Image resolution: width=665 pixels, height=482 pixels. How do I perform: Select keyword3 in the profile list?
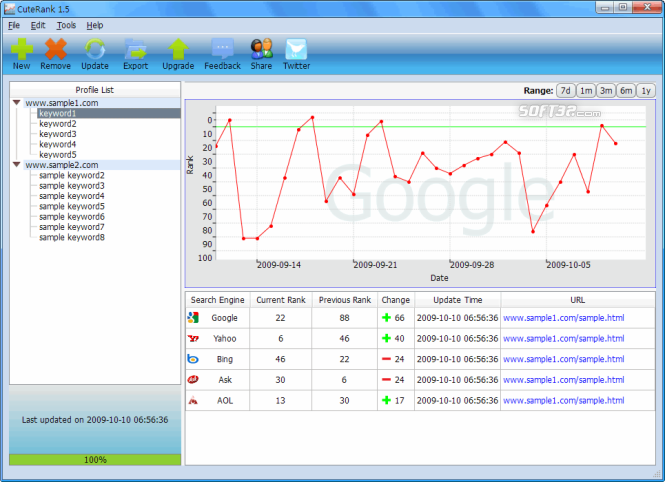click(x=58, y=134)
